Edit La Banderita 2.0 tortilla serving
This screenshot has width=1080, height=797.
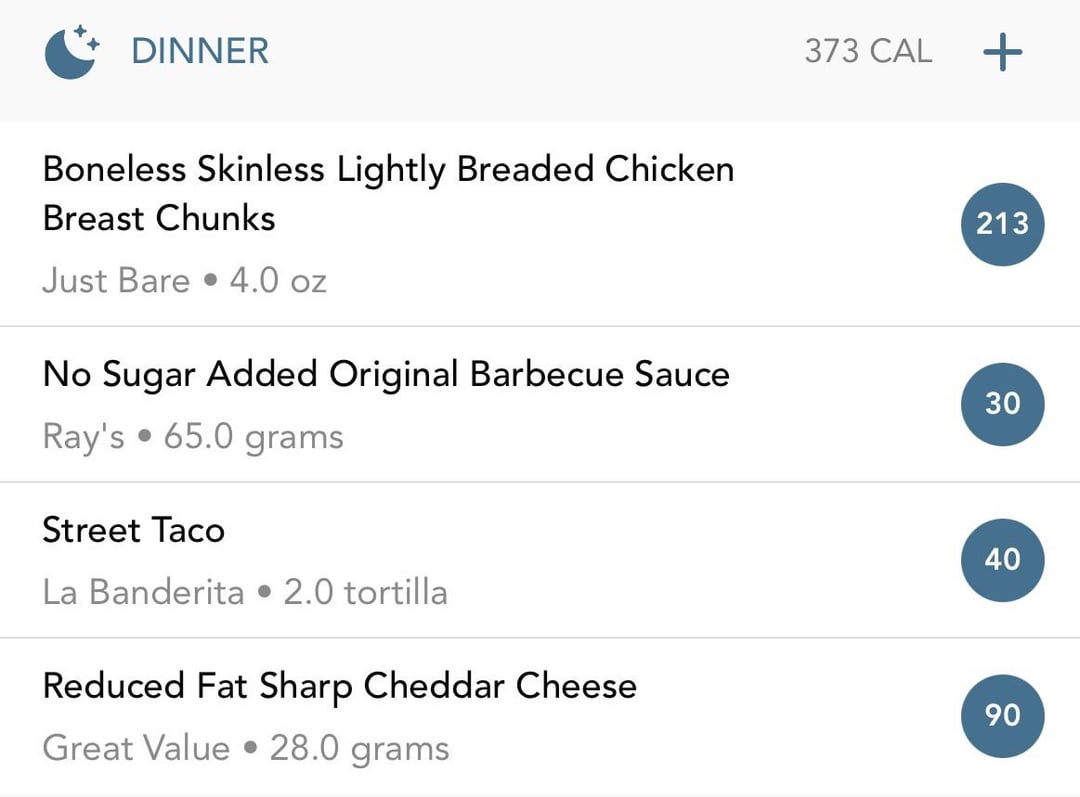[x=245, y=592]
